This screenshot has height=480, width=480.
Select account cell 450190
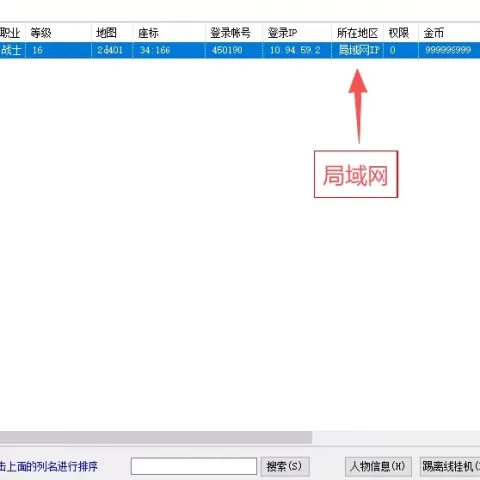coord(234,50)
